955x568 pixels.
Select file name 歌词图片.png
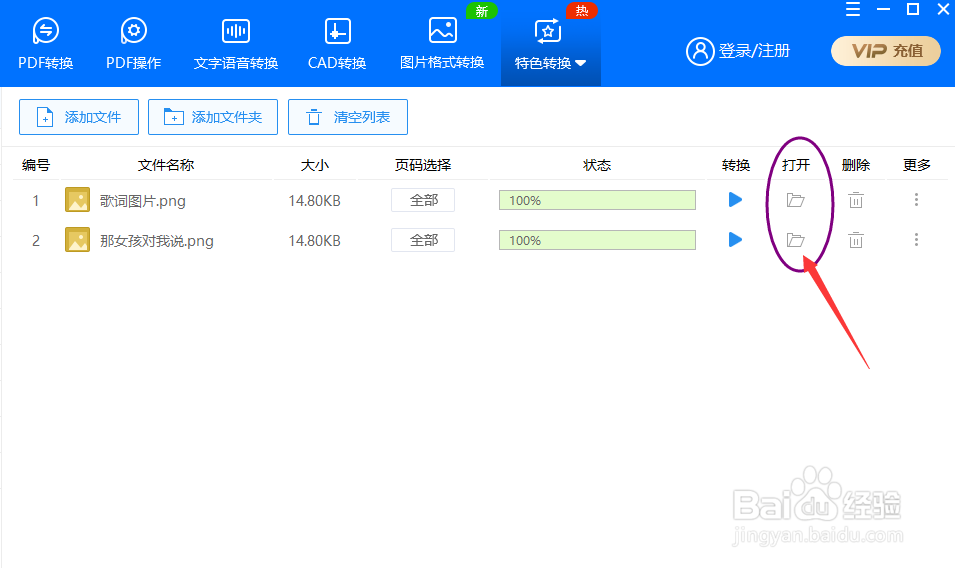pyautogui.click(x=143, y=201)
